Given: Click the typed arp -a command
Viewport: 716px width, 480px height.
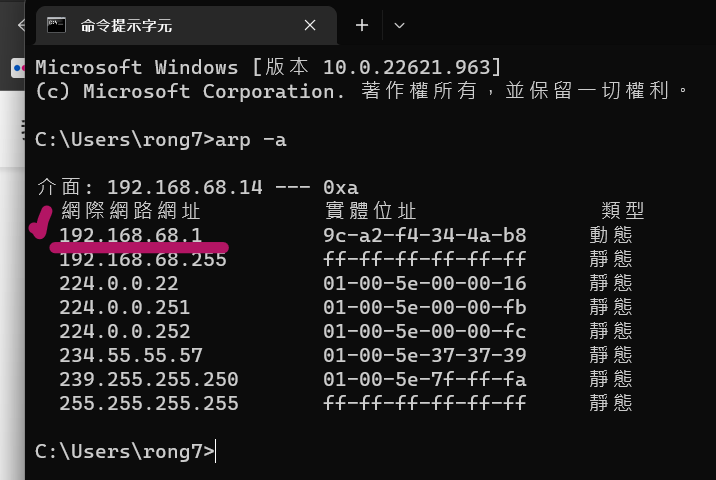Looking at the screenshot, I should (x=251, y=139).
